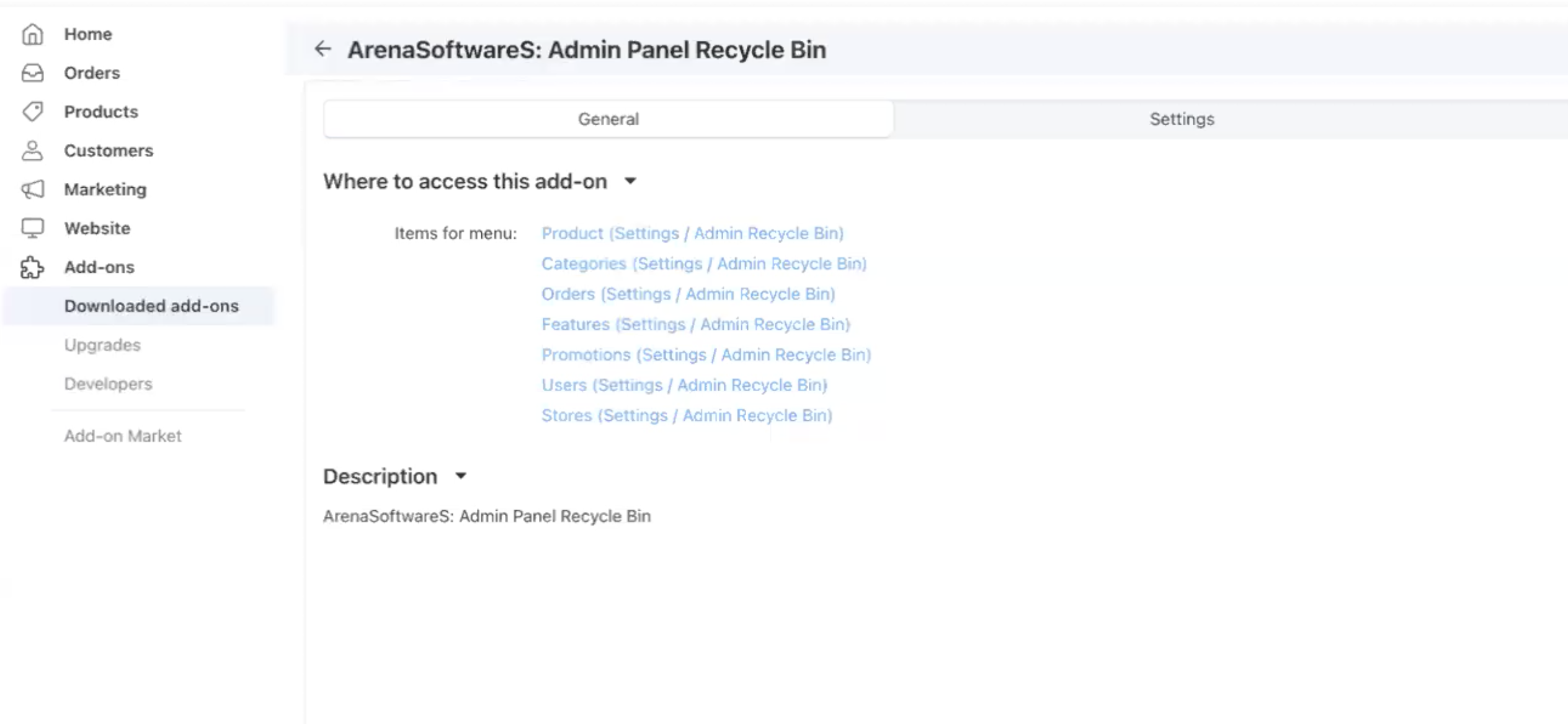Open Customers in the sidebar
The image size is (1568, 724).
tap(109, 151)
